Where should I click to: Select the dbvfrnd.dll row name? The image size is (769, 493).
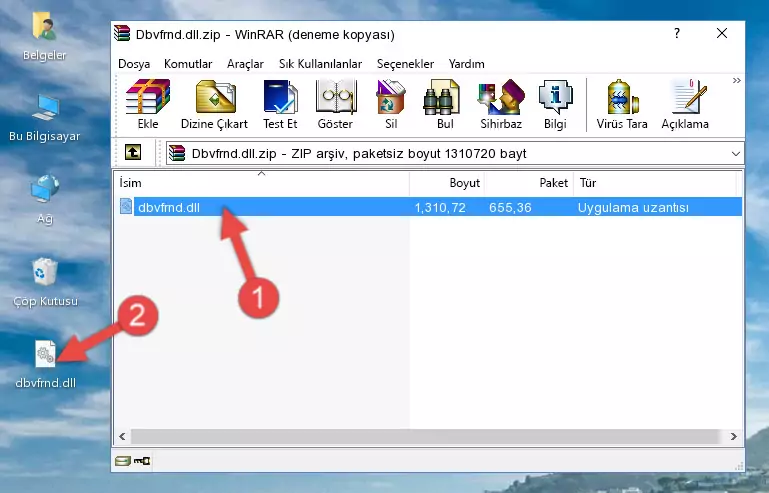(x=169, y=208)
